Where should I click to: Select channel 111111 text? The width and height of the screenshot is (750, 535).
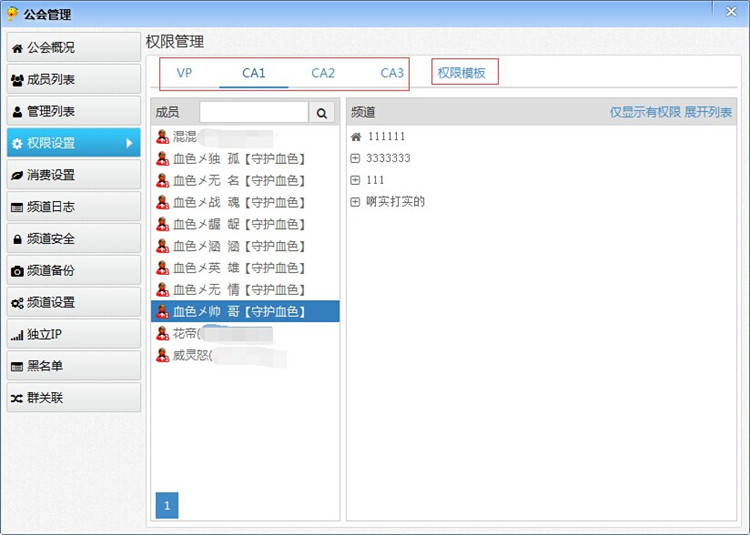click(386, 137)
